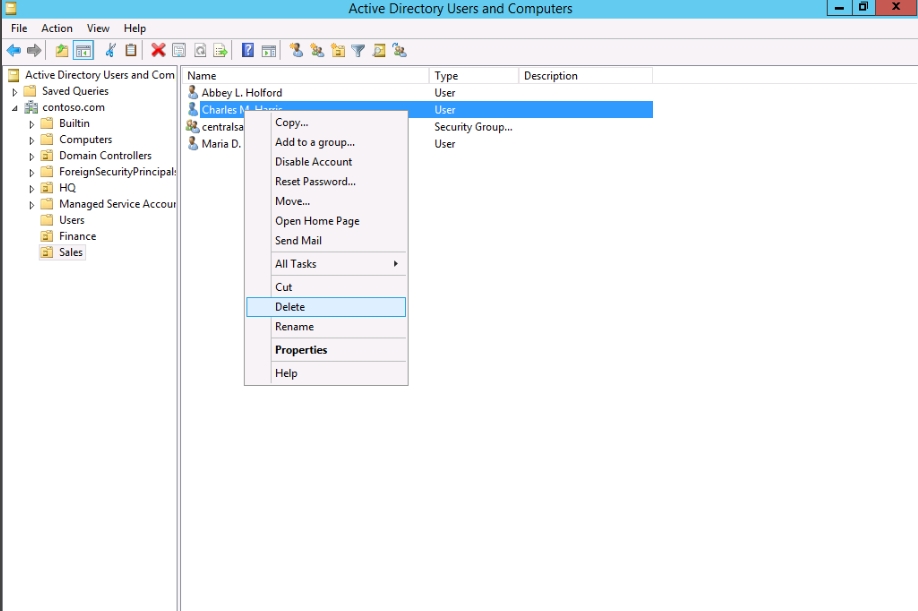Click the blue question mark Help icon
This screenshot has width=918, height=611.
pyautogui.click(x=248, y=51)
